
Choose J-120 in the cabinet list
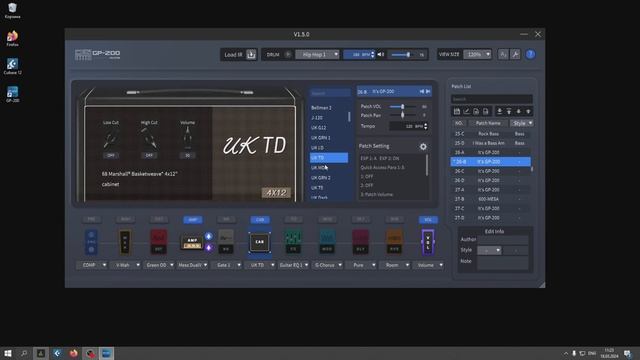[329, 118]
